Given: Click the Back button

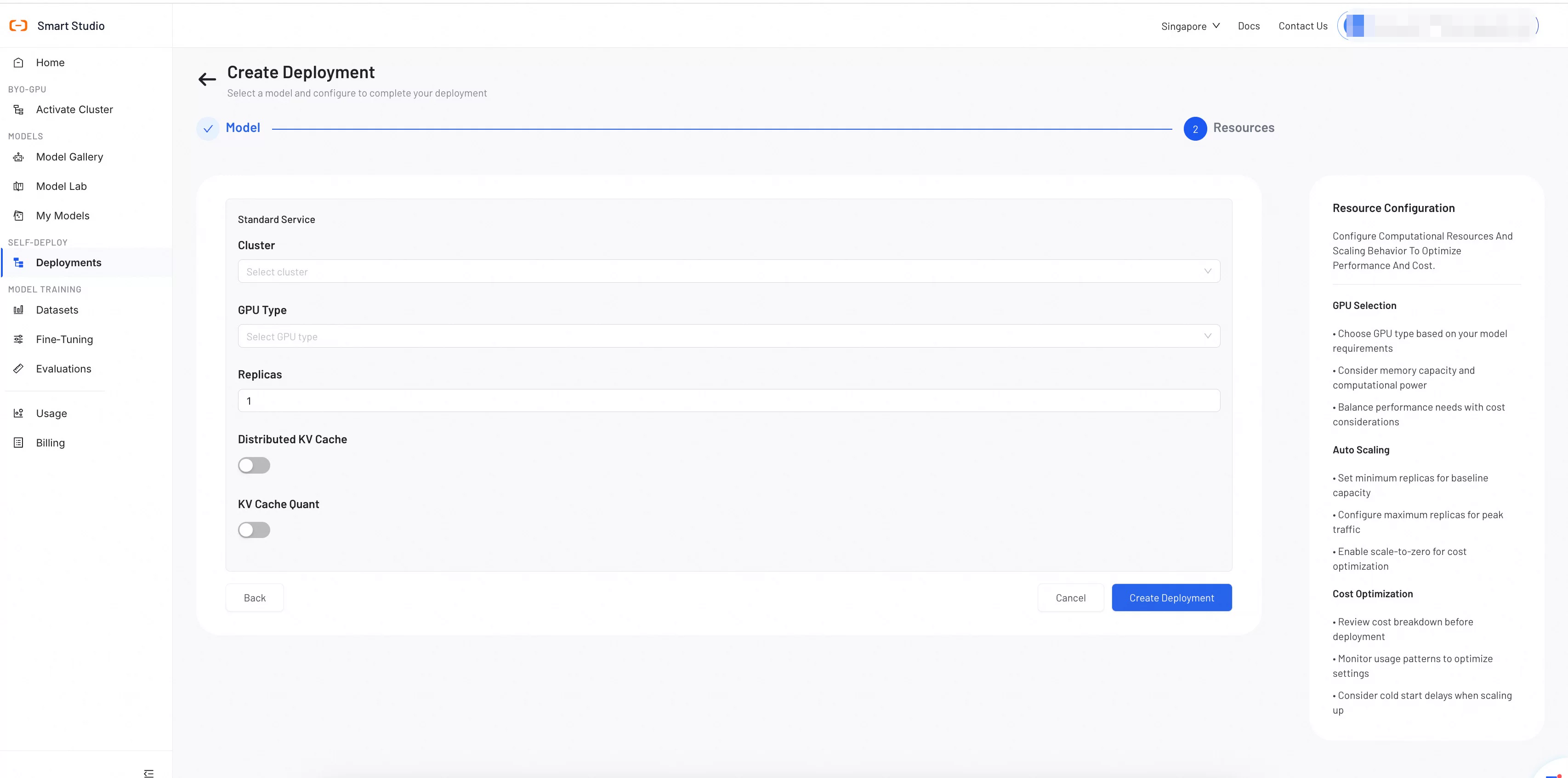Looking at the screenshot, I should coord(255,598).
